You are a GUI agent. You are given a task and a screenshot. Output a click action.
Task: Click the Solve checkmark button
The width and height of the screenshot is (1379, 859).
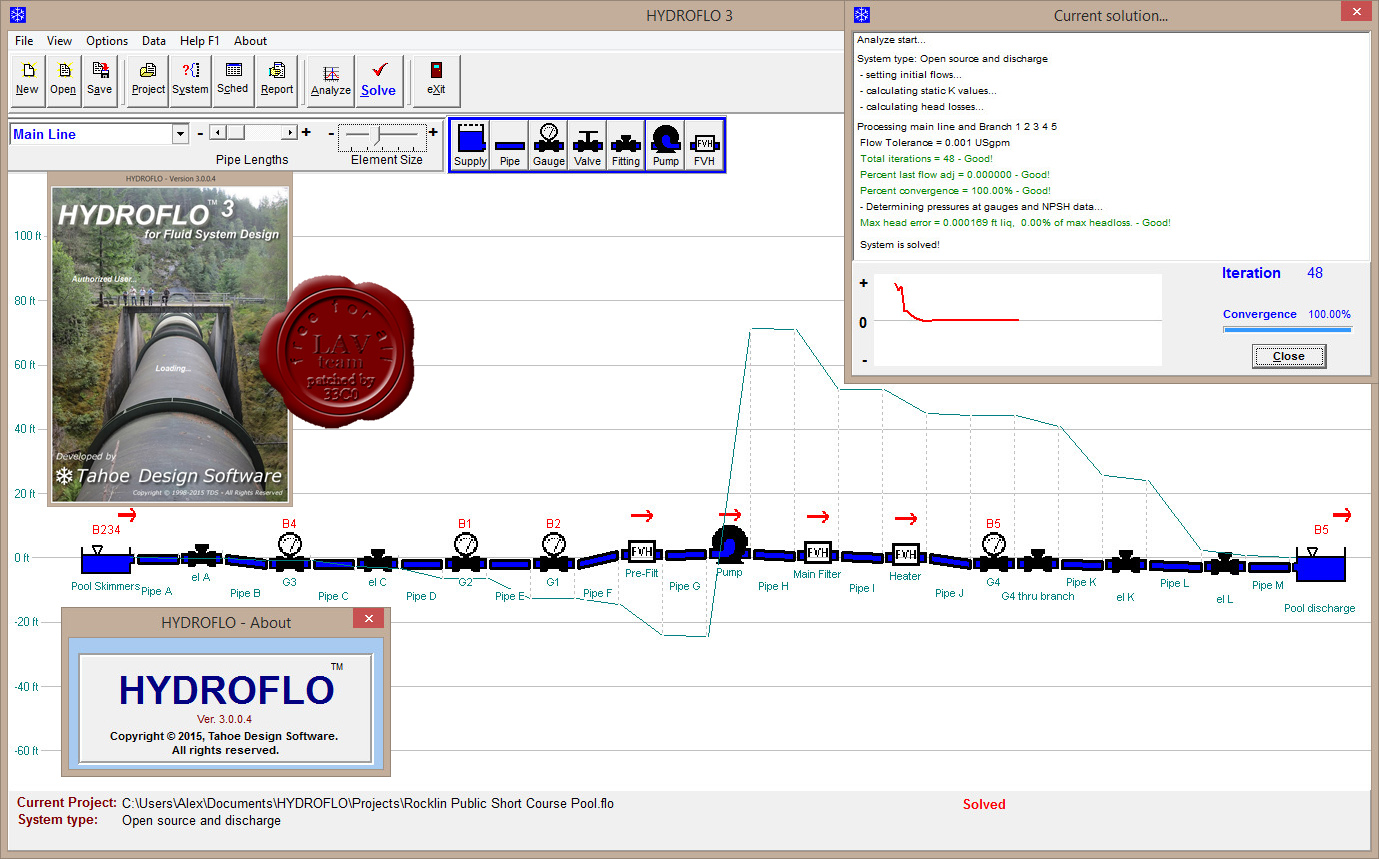(379, 79)
